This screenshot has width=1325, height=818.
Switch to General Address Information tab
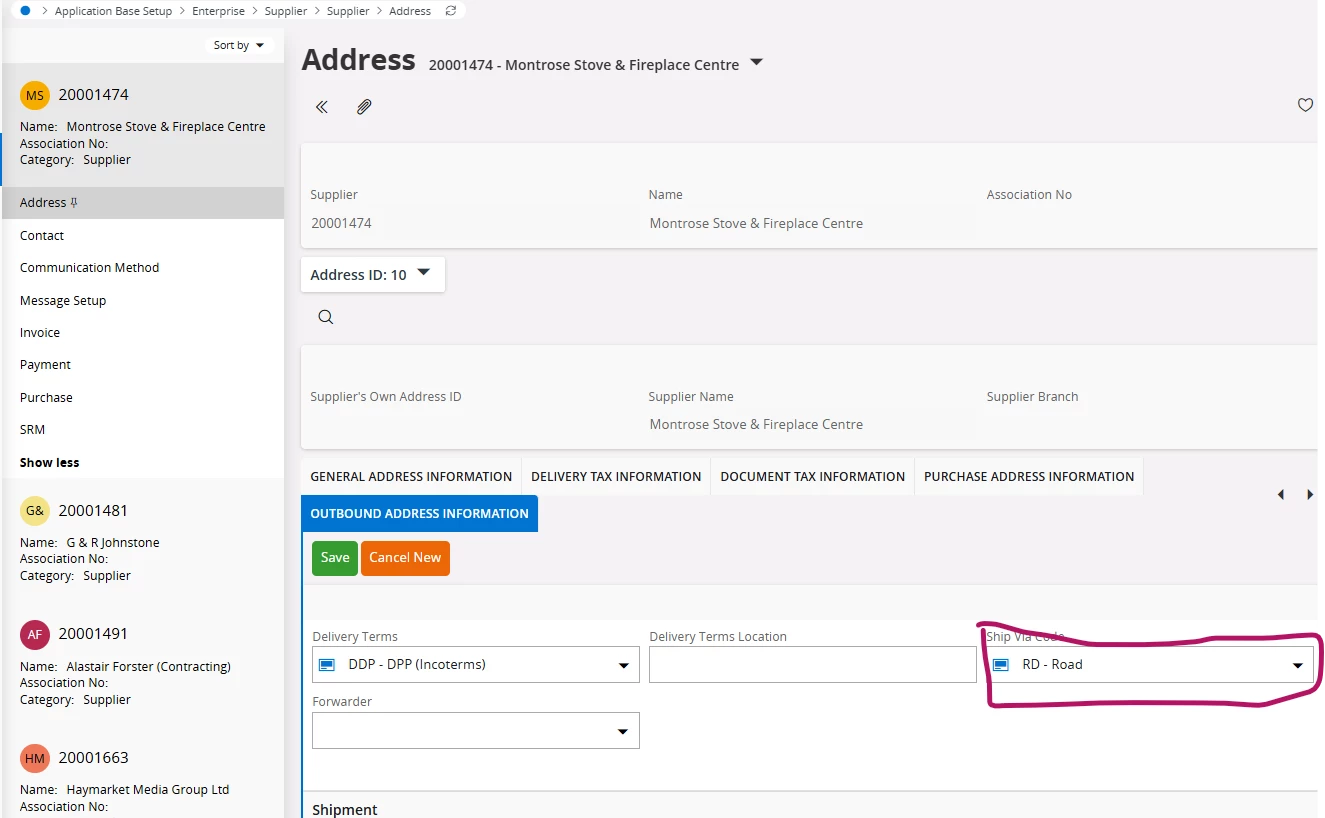tap(411, 477)
